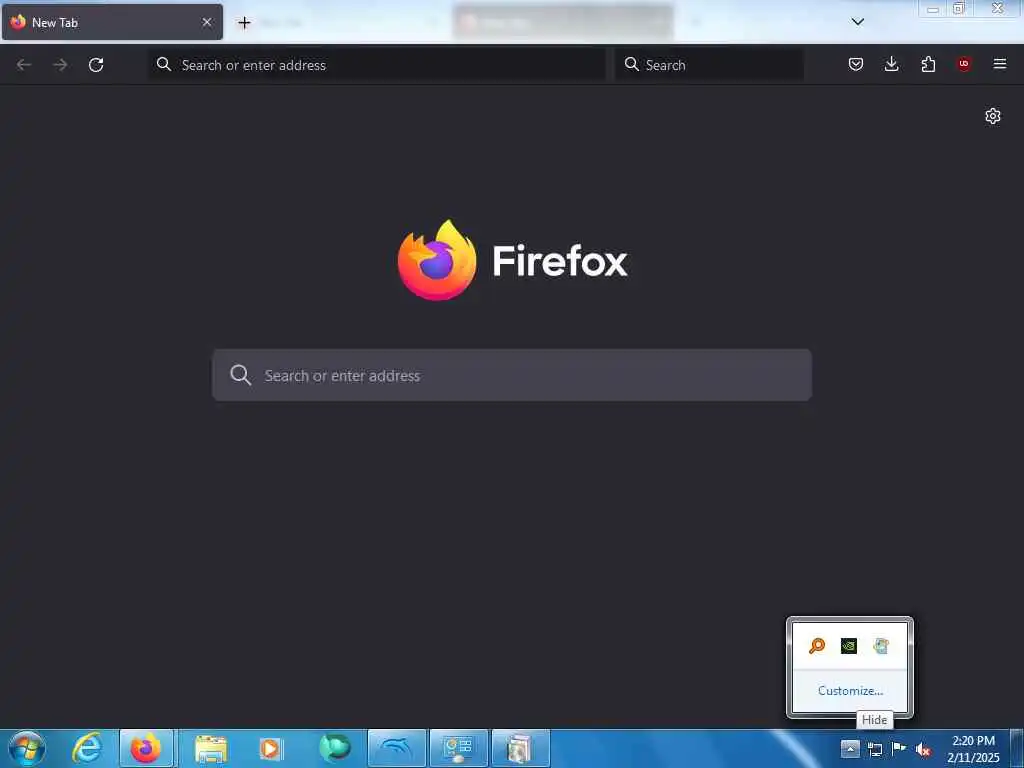Screen dimensions: 1024x768
Task: Reload the page with the refresh icon
Action: coord(96,65)
